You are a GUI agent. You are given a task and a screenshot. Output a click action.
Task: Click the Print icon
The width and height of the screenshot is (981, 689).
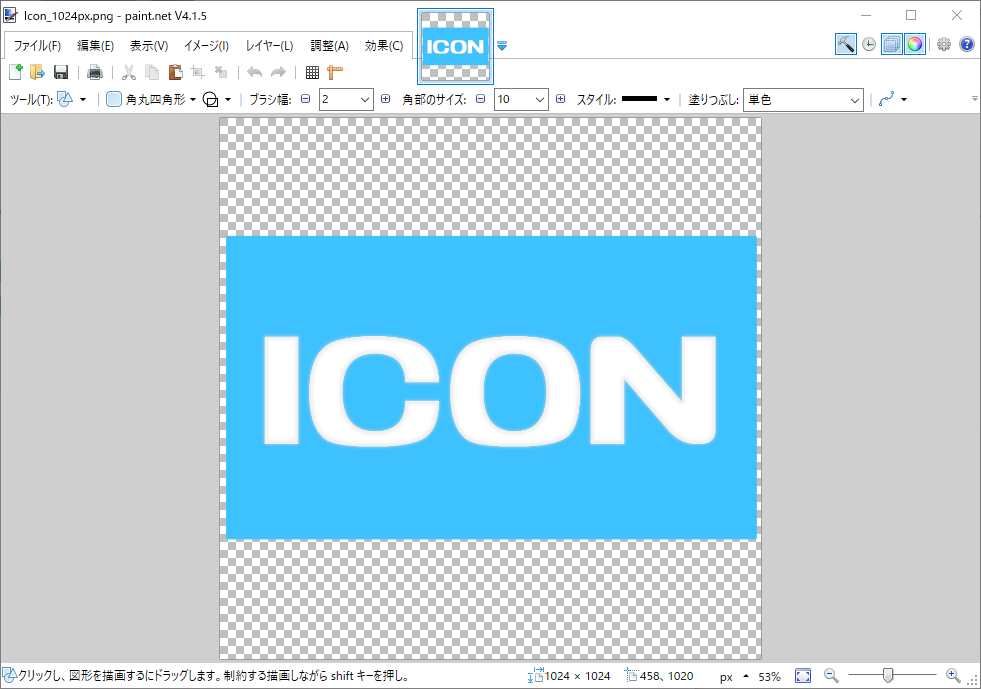[x=94, y=72]
